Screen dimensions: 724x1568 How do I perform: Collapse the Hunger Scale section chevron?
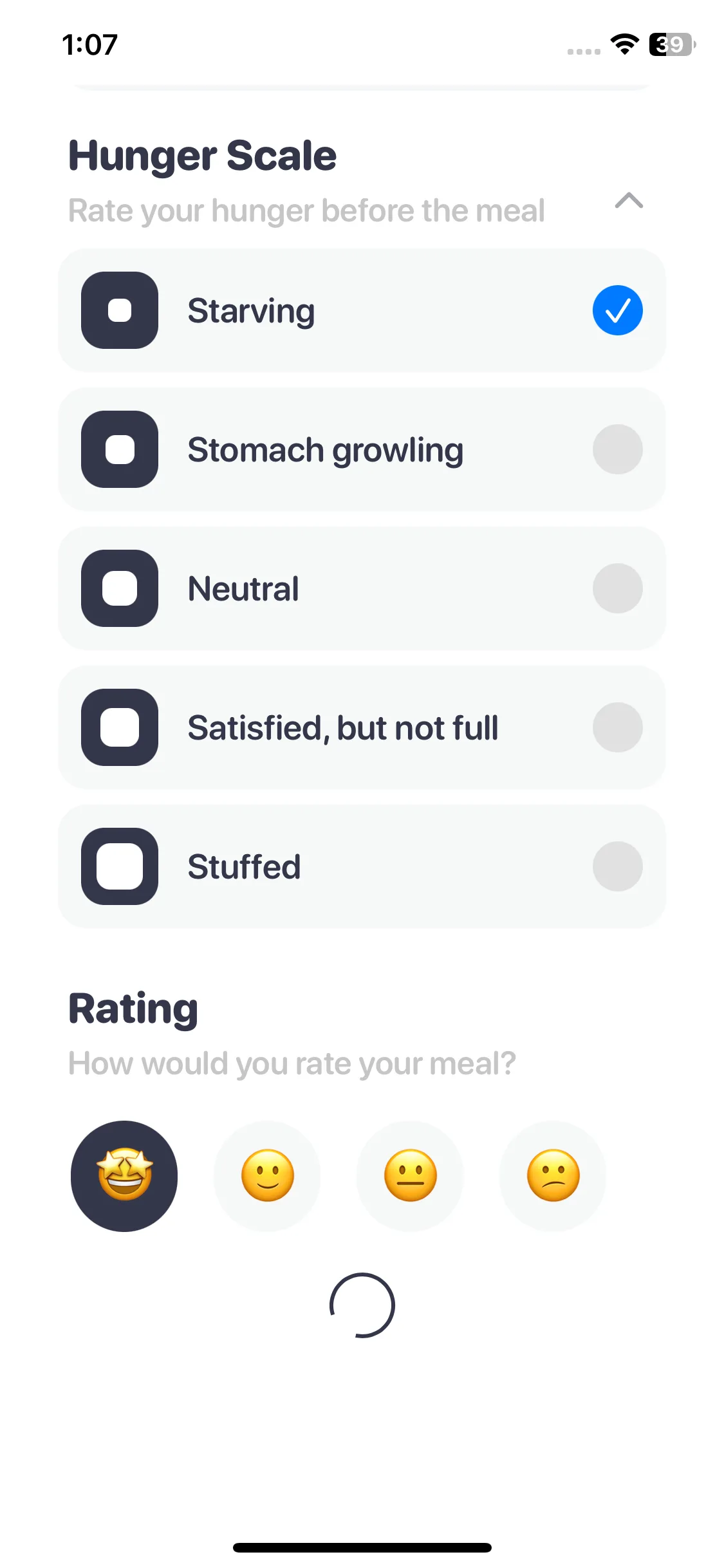tap(629, 201)
